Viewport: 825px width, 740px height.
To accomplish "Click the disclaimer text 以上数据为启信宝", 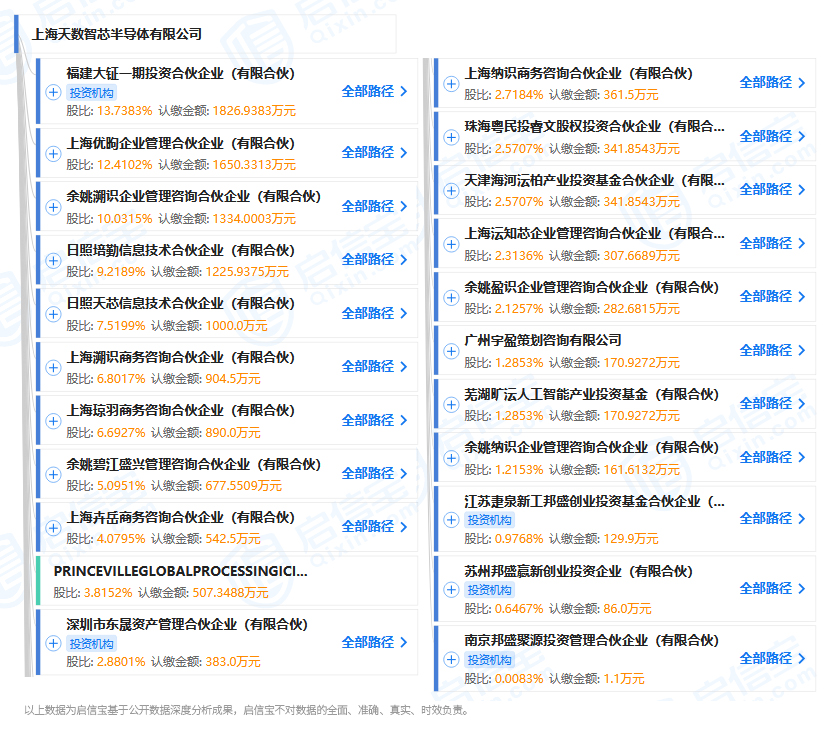I will coord(246,711).
